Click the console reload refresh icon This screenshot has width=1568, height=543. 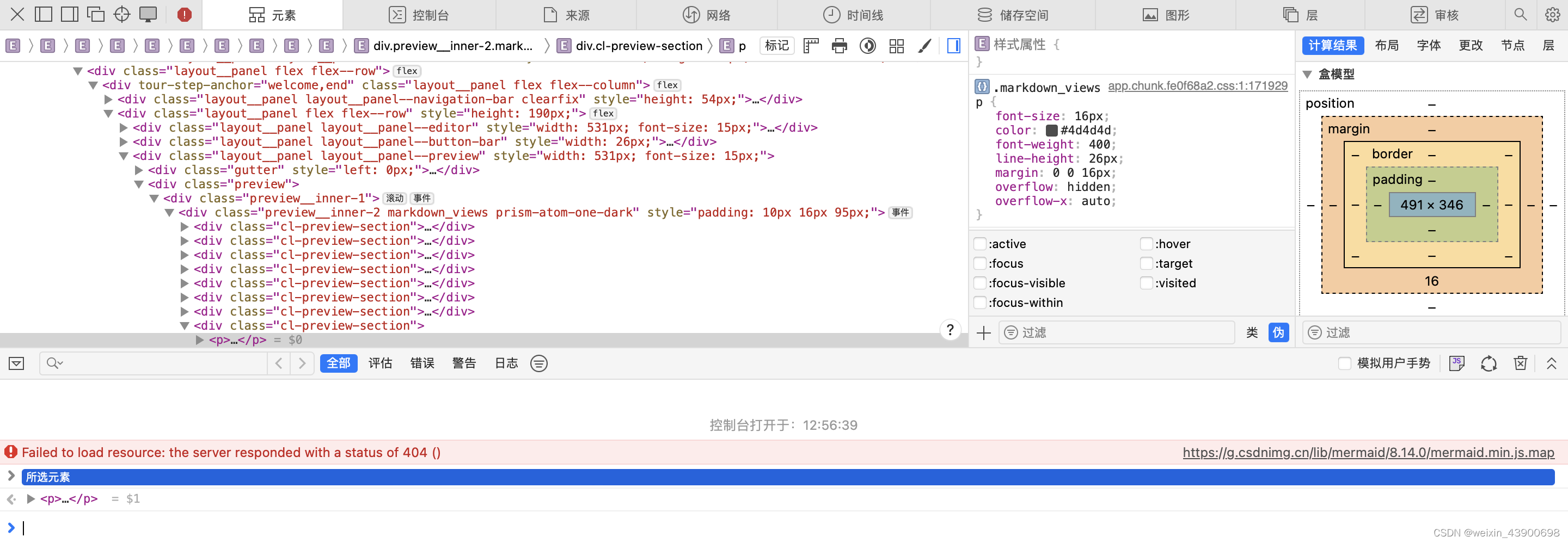click(1489, 363)
